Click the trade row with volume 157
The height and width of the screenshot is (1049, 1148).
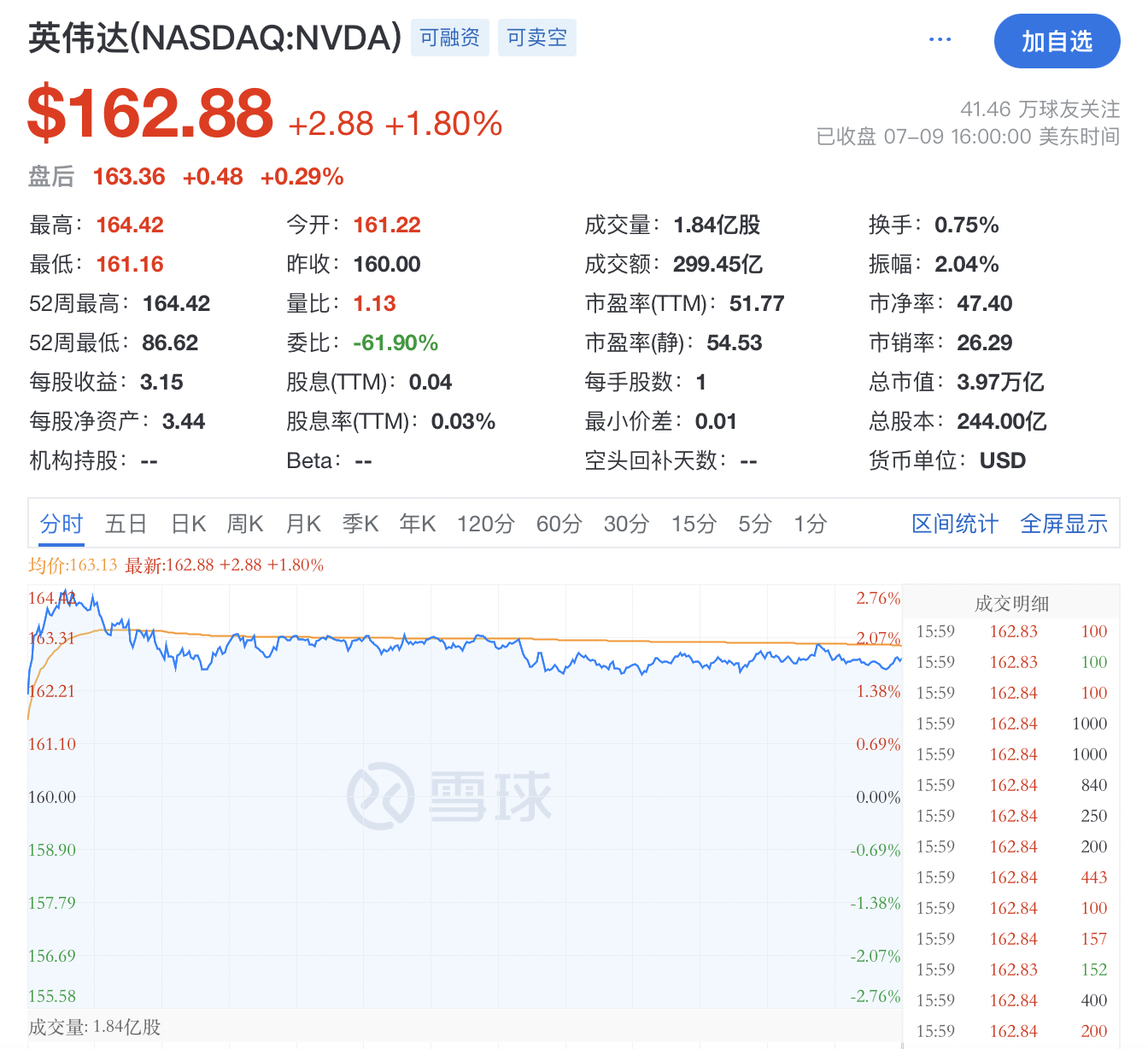click(x=1011, y=939)
